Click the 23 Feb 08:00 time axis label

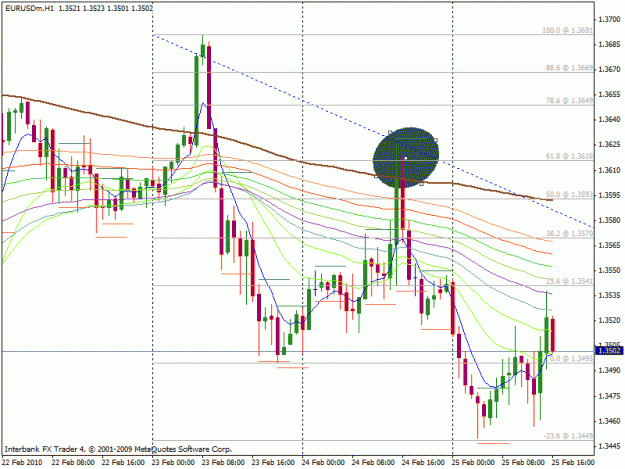pyautogui.click(x=223, y=462)
